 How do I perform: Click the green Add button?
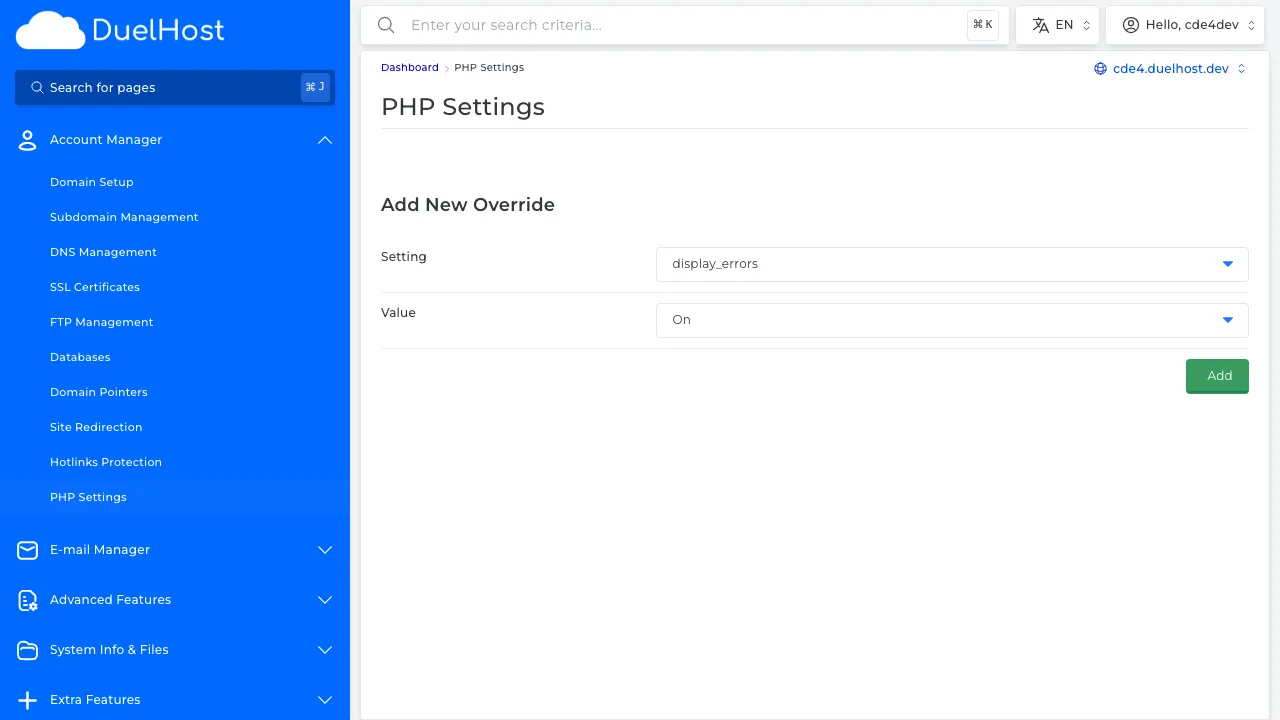click(1217, 376)
